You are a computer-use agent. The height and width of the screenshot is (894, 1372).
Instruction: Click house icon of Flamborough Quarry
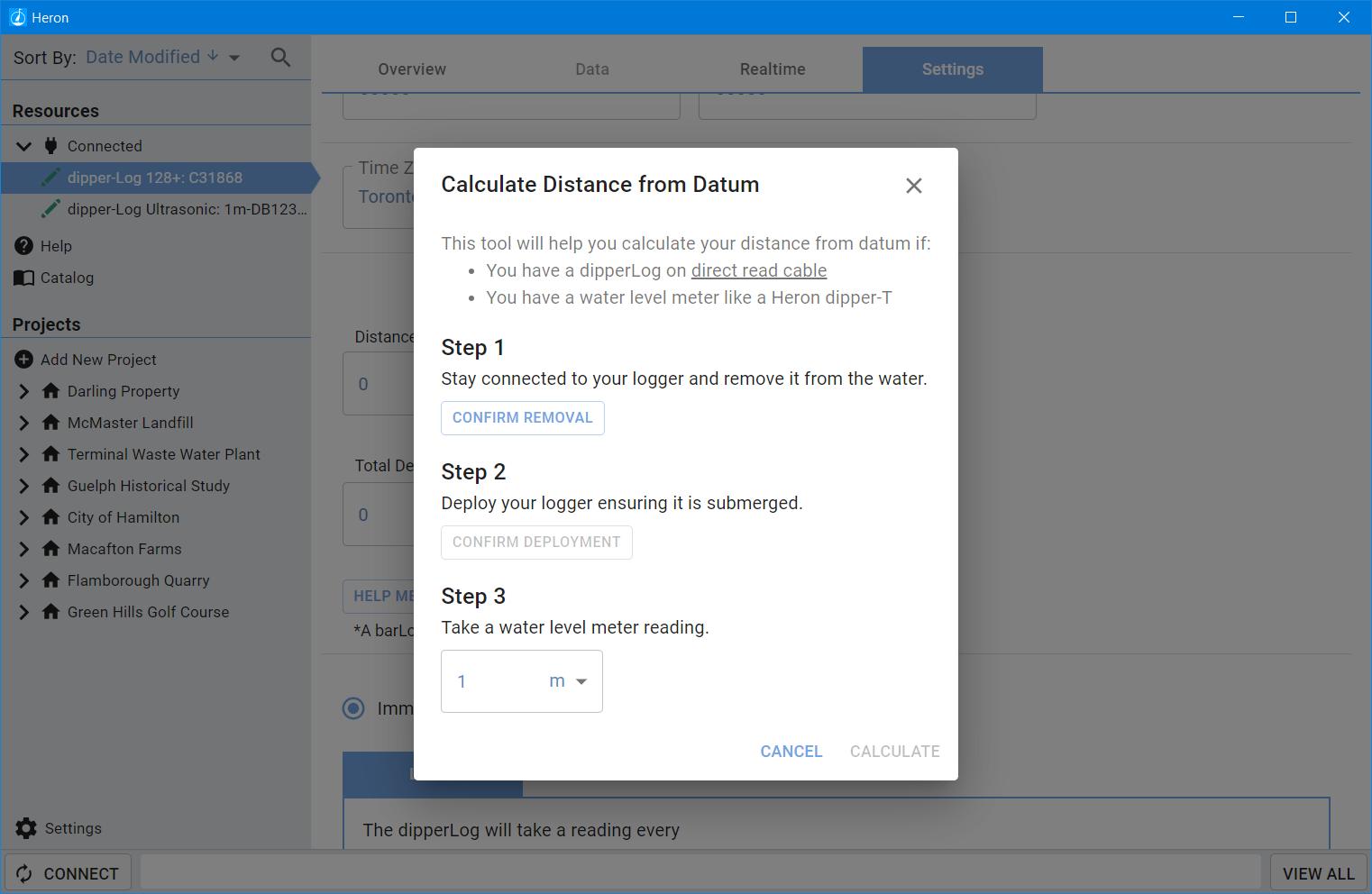tap(51, 580)
